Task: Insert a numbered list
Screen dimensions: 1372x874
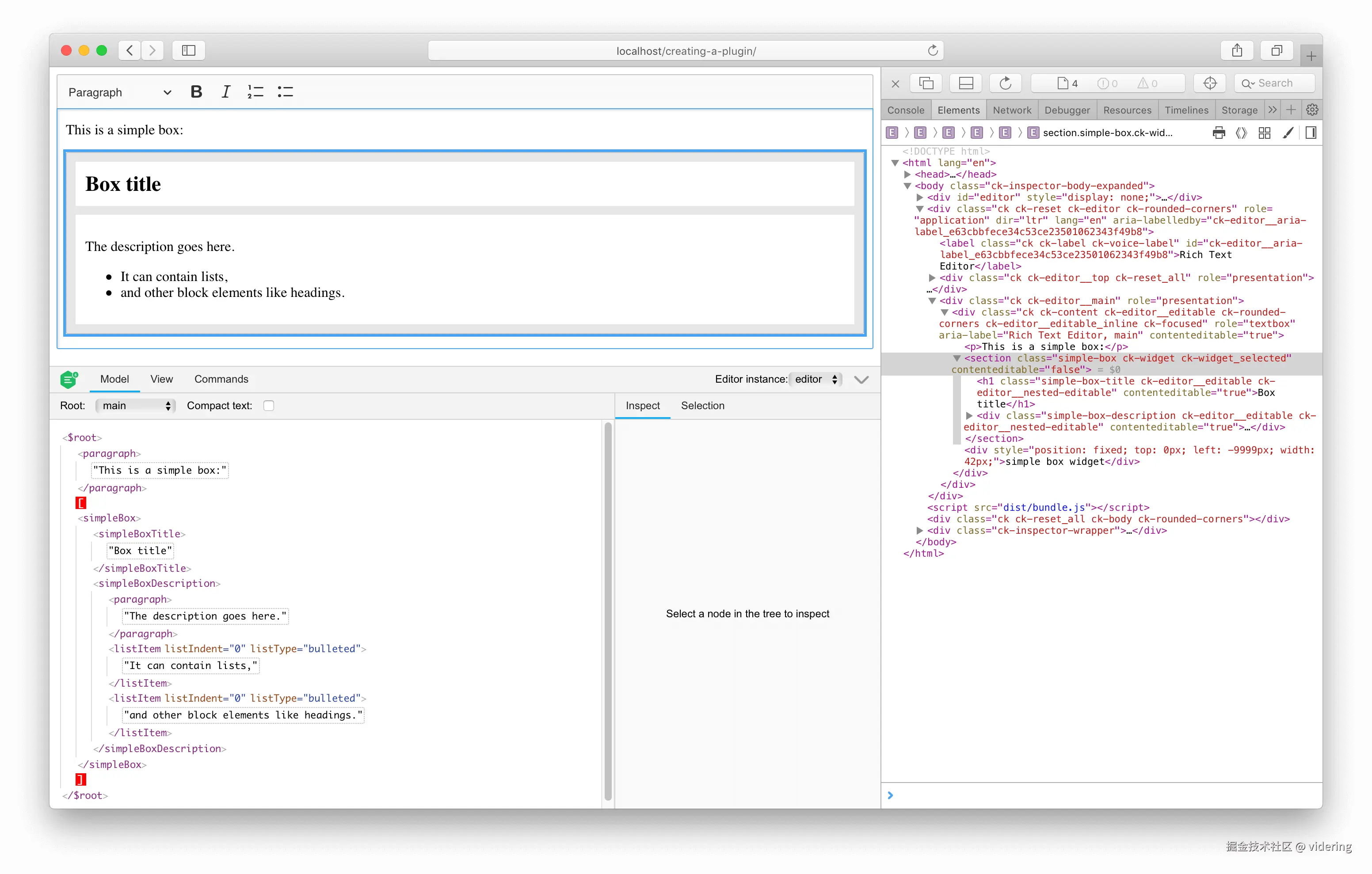Action: pyautogui.click(x=255, y=92)
